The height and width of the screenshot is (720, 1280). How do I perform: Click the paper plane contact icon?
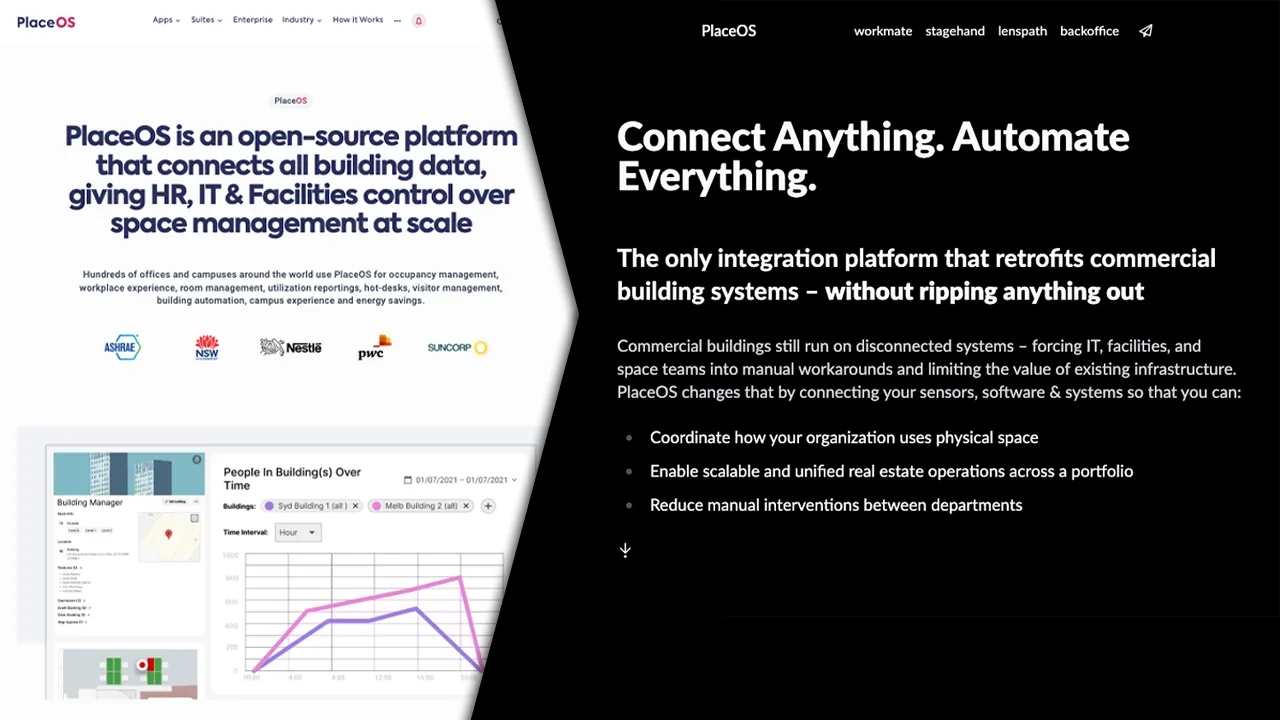[x=1146, y=31]
